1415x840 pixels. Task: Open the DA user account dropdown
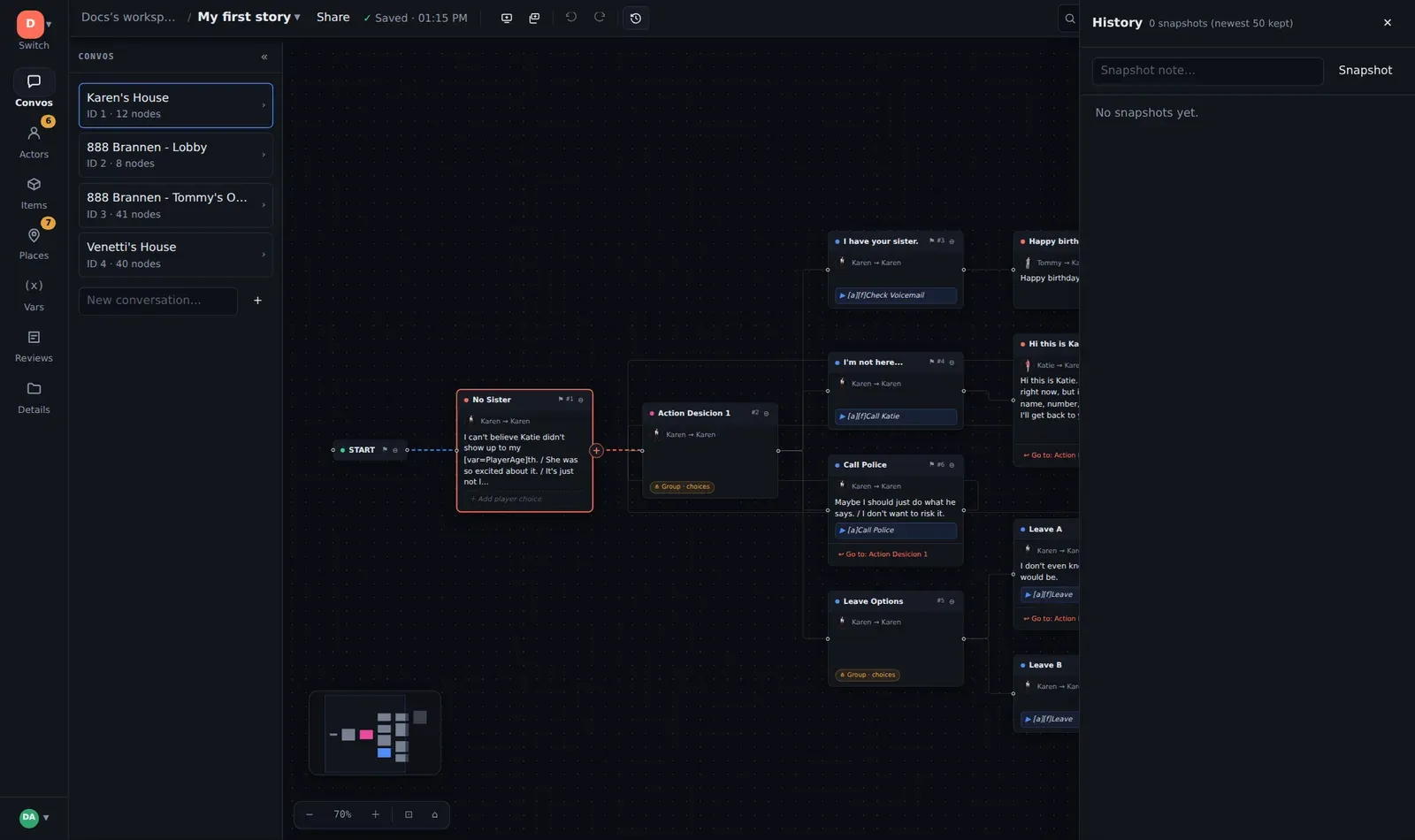(x=34, y=817)
